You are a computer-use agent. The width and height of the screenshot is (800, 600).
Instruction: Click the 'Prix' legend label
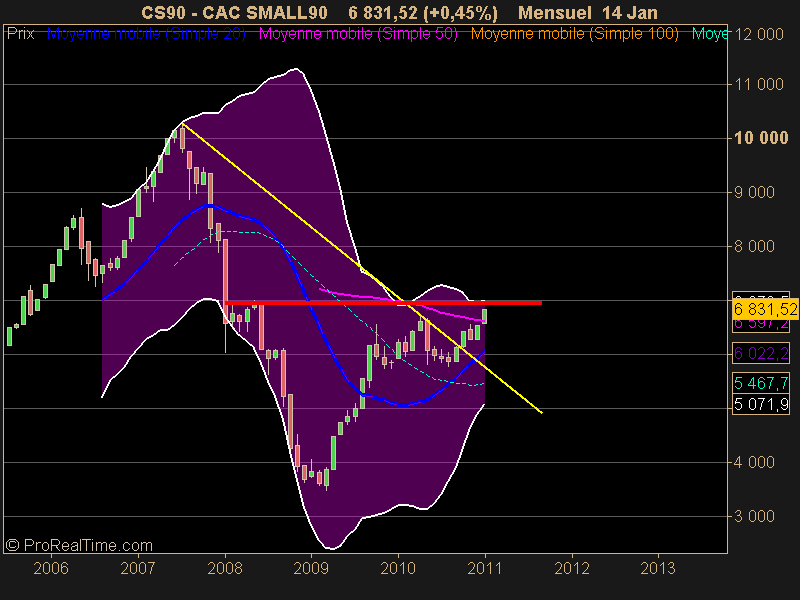pos(20,34)
